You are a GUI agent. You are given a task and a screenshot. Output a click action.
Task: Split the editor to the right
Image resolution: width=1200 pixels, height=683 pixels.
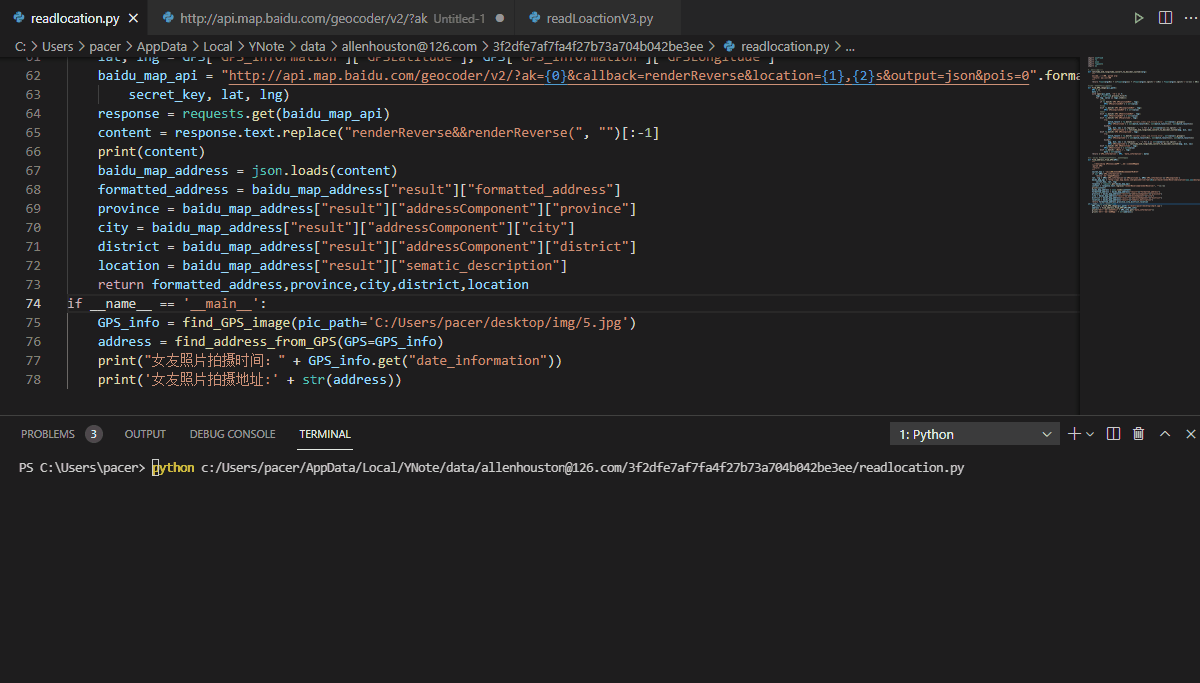(1165, 18)
